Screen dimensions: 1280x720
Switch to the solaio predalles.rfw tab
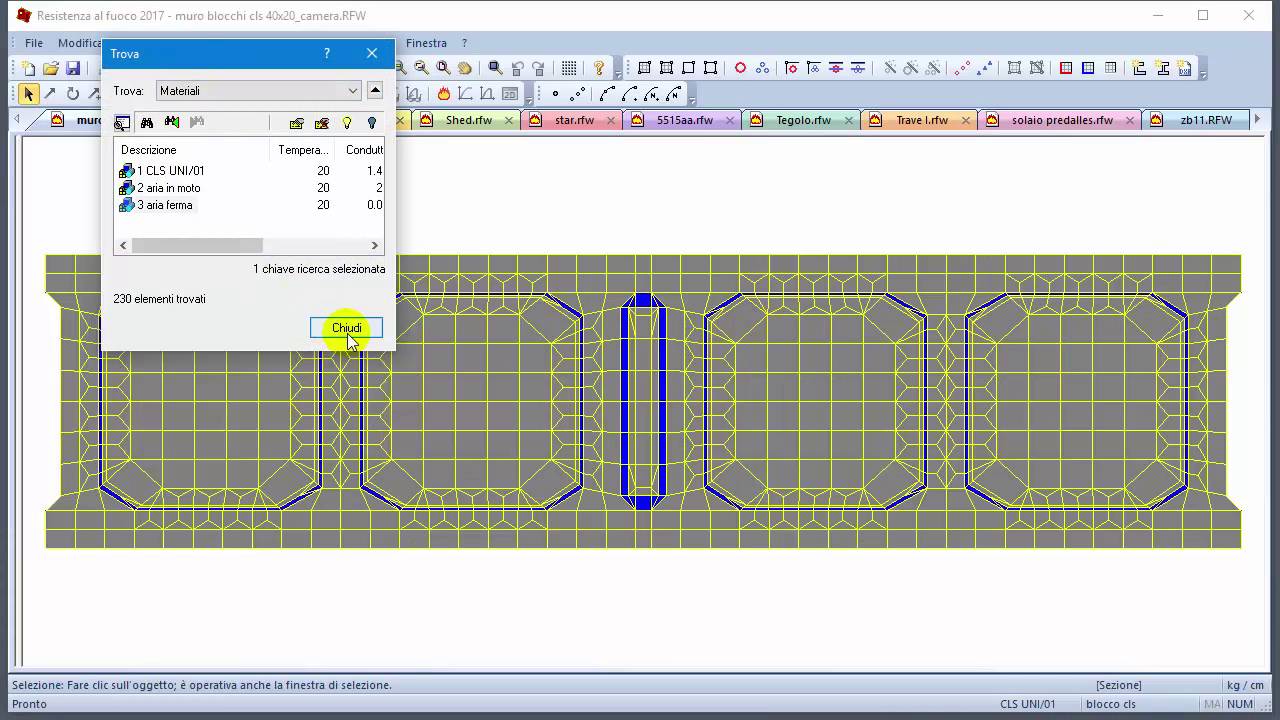[x=1062, y=120]
